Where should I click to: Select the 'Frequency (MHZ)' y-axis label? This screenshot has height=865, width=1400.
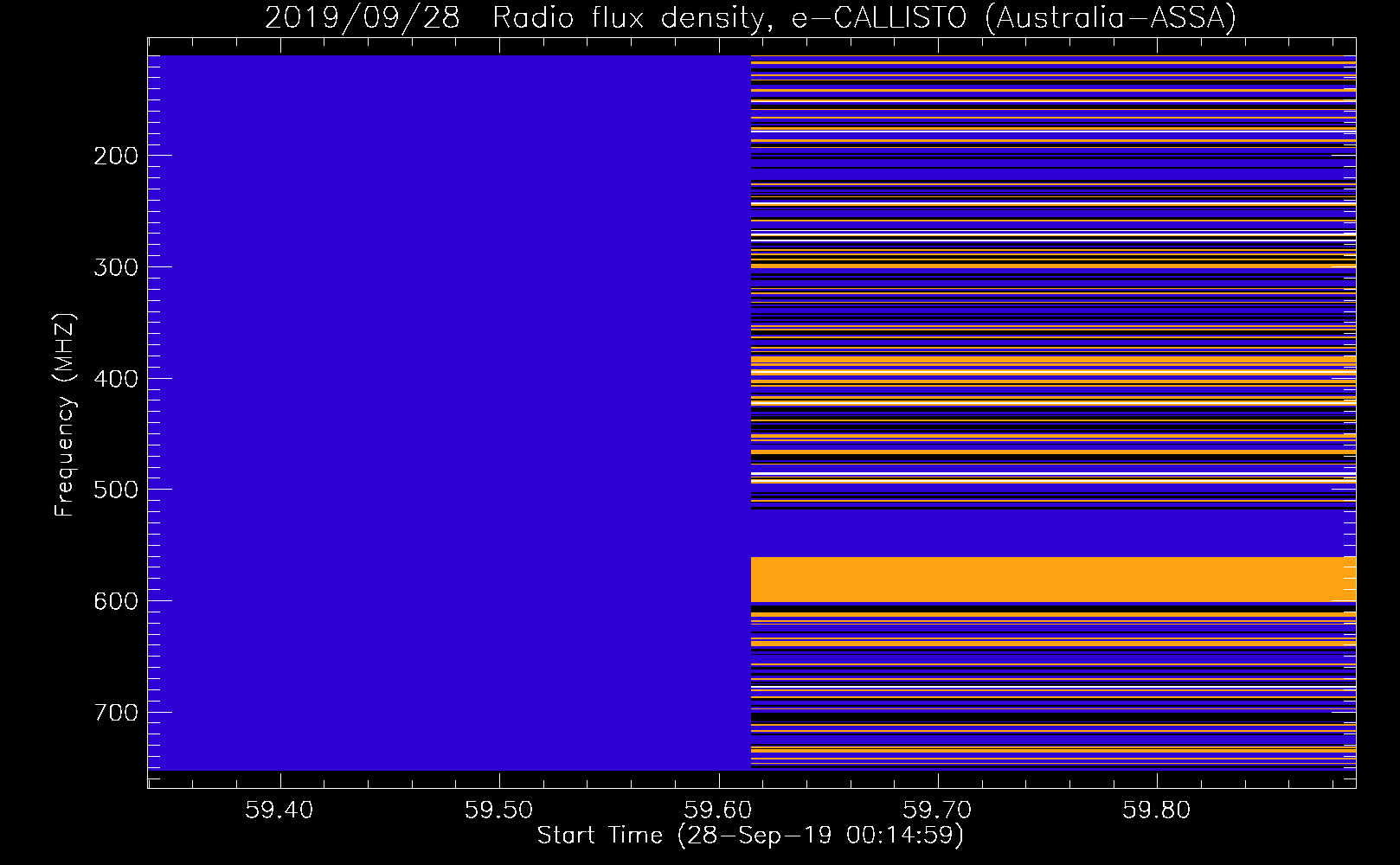click(x=65, y=414)
